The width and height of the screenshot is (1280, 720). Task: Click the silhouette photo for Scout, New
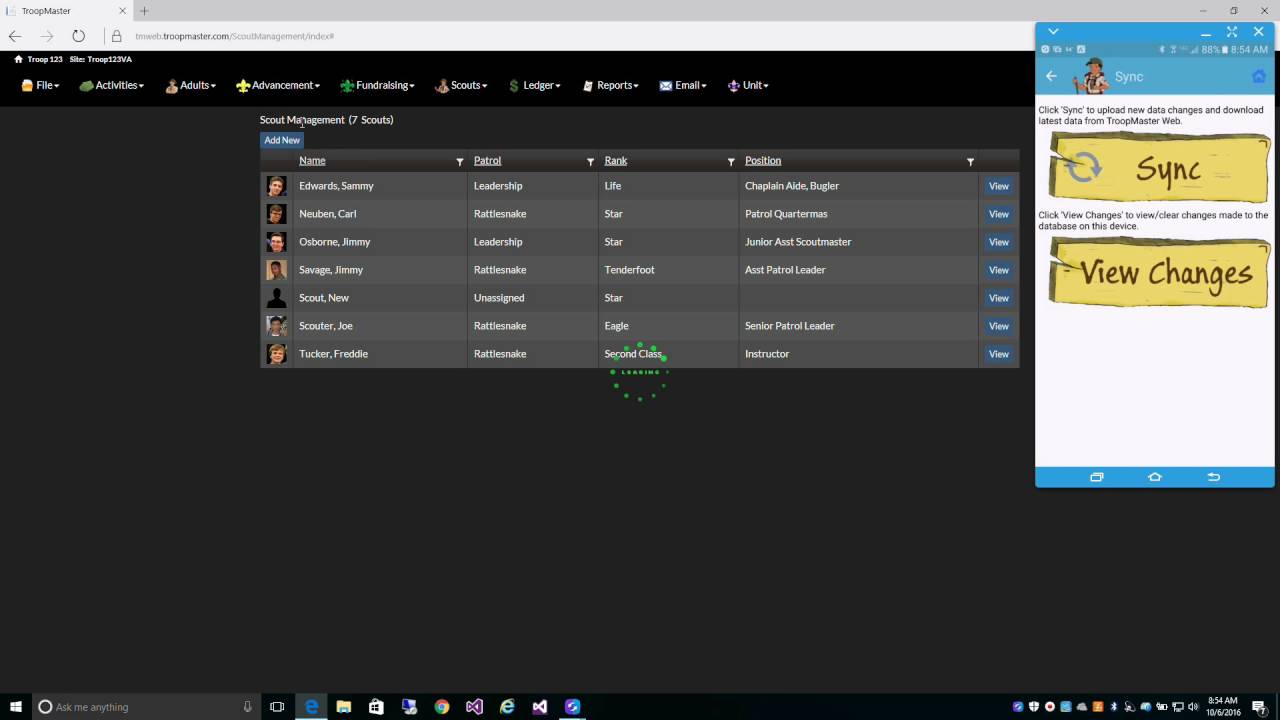[x=277, y=298]
